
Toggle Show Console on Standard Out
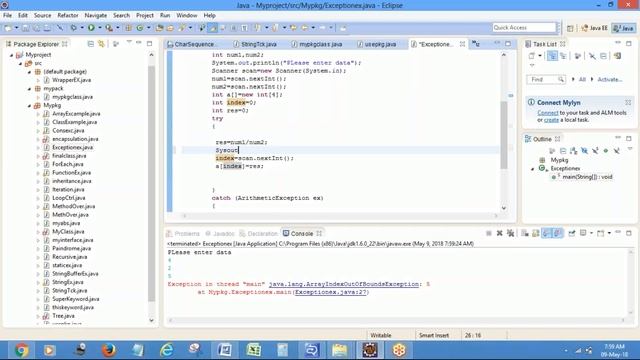tap(547, 233)
